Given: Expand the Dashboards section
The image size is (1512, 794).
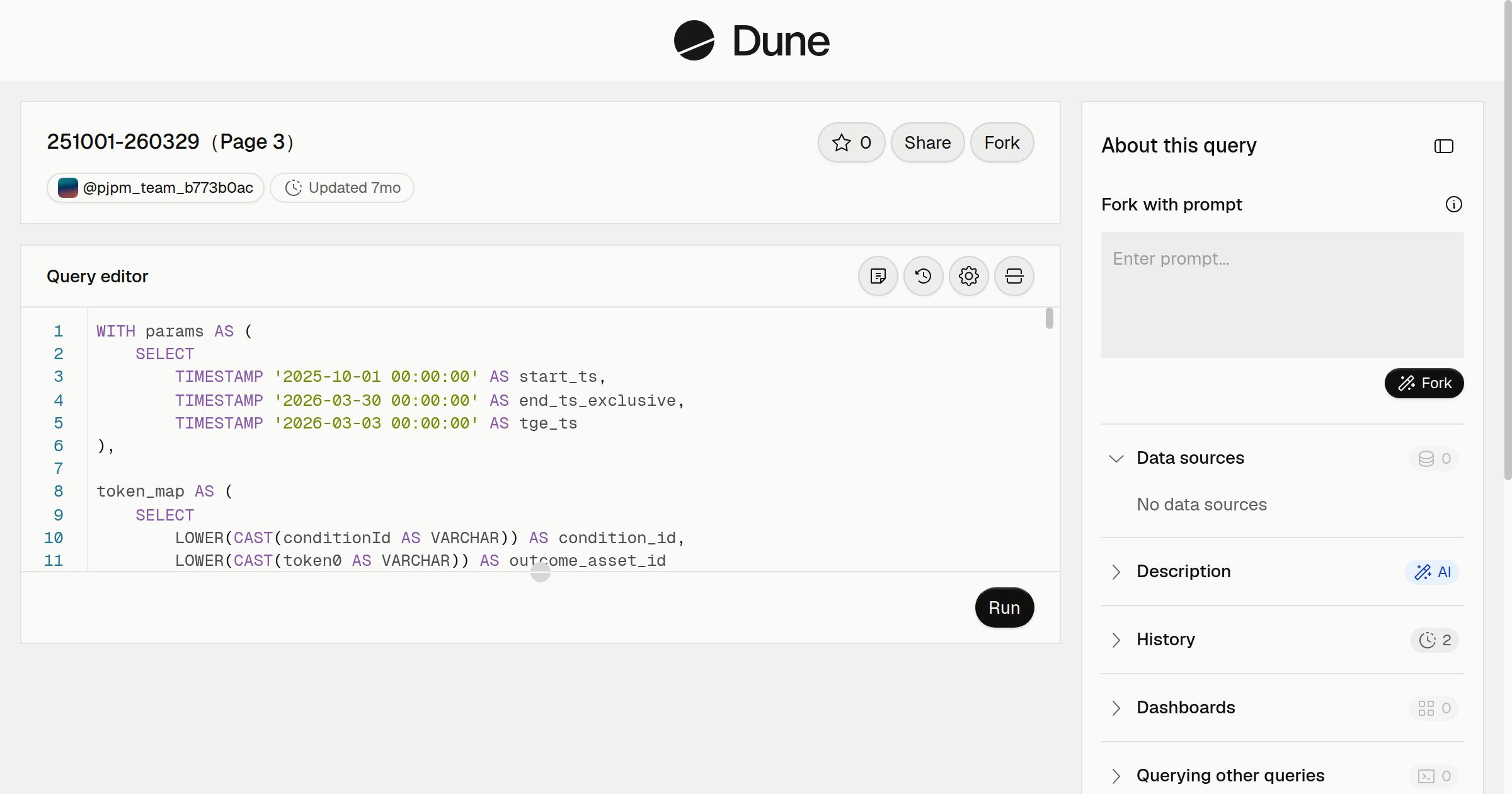Looking at the screenshot, I should point(1116,708).
